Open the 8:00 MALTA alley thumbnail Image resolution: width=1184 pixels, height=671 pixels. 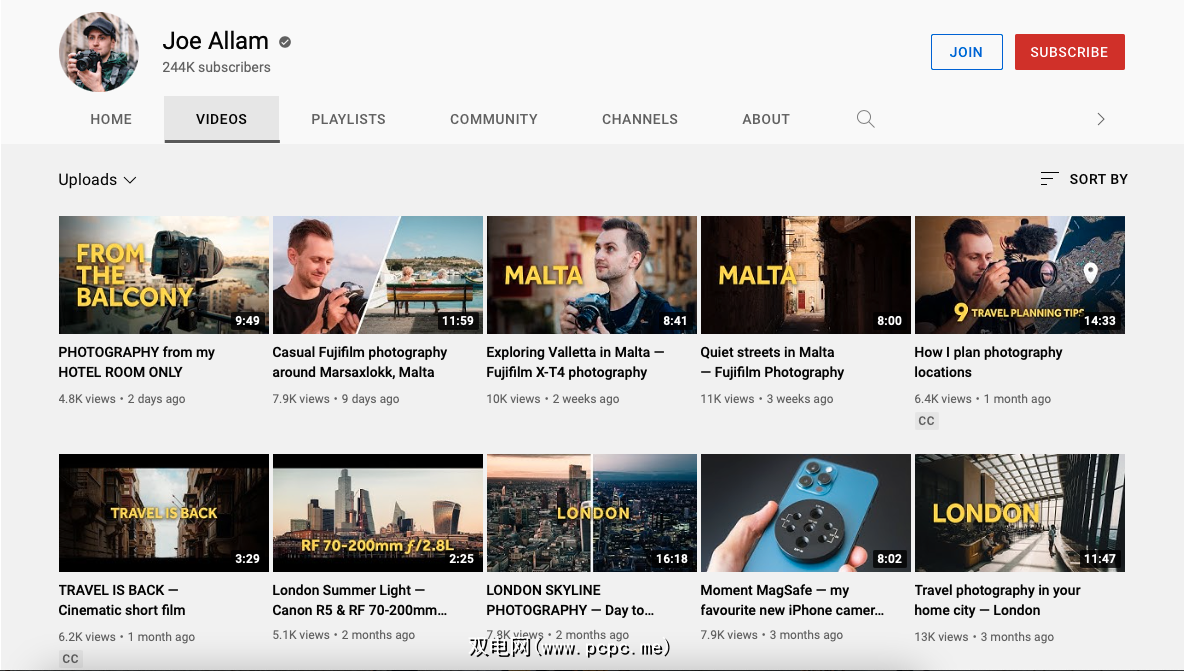pyautogui.click(x=806, y=275)
